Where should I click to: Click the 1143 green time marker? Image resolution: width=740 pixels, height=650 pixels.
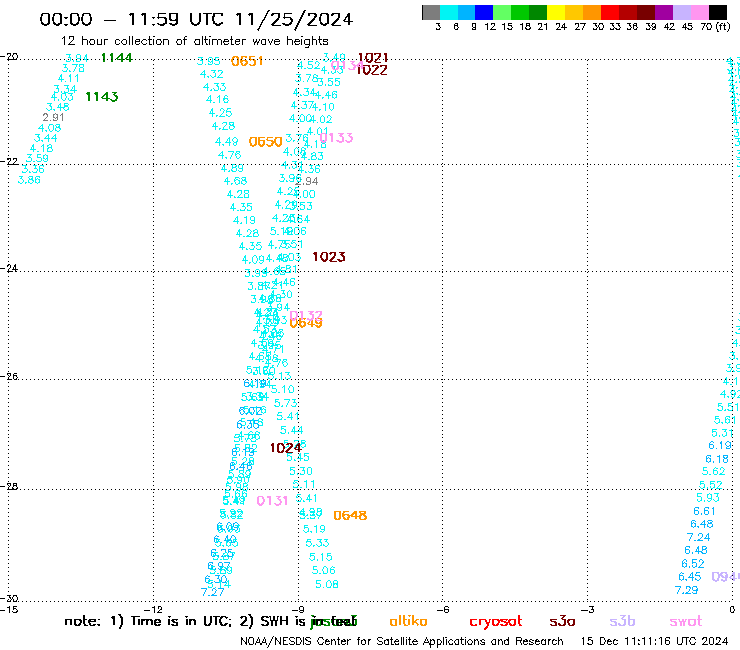click(x=101, y=97)
